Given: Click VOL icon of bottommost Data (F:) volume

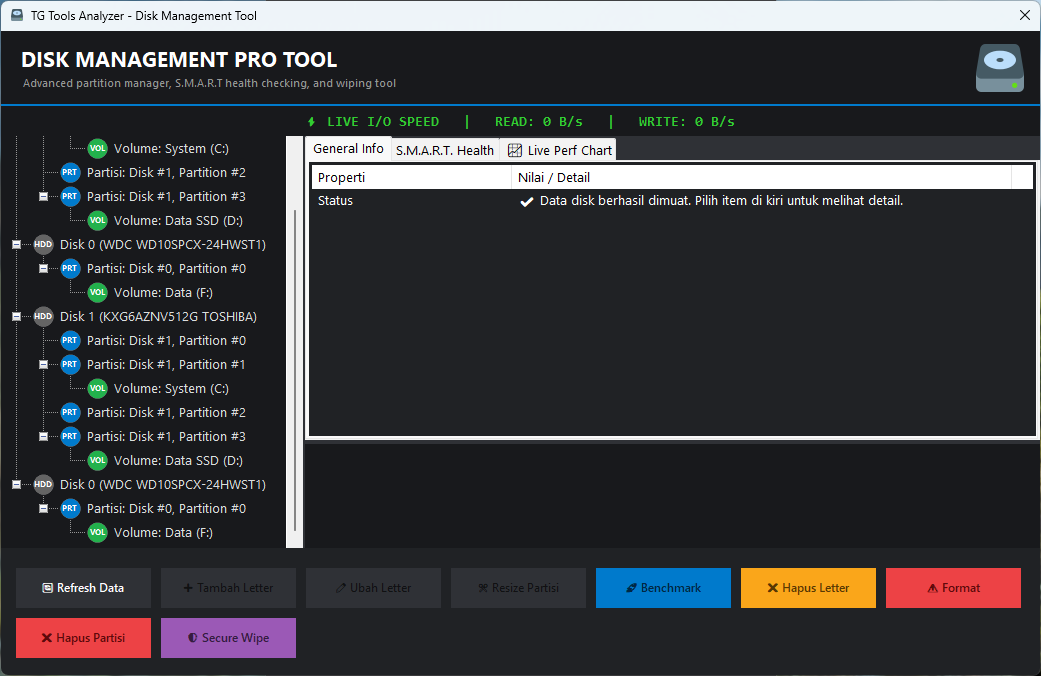Looking at the screenshot, I should pos(98,532).
